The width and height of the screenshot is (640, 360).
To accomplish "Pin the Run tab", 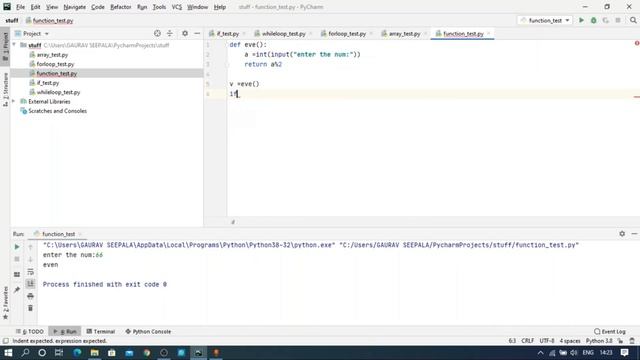I will point(17,290).
